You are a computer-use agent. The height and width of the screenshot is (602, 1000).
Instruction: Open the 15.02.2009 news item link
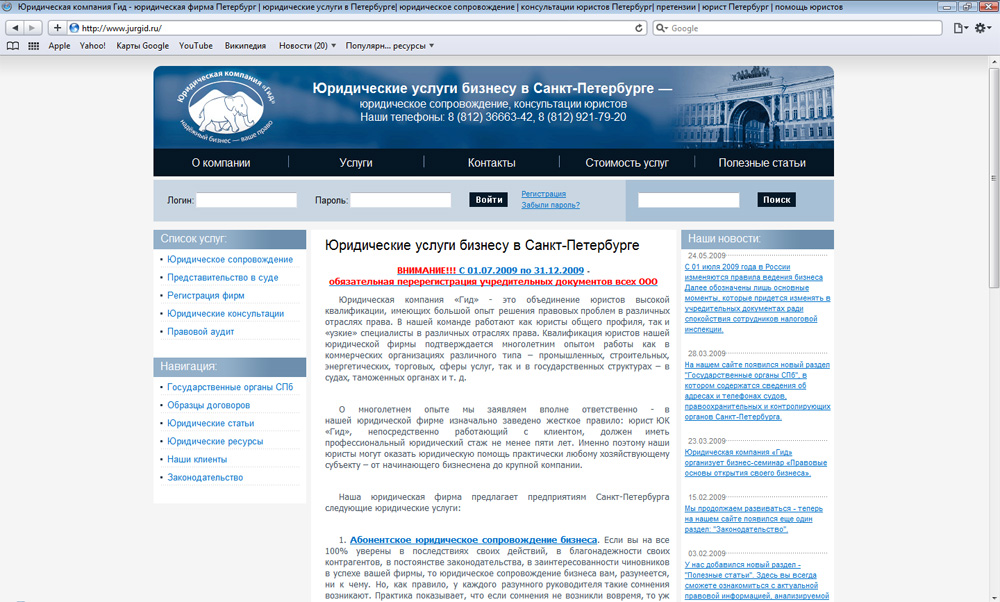[x=753, y=519]
